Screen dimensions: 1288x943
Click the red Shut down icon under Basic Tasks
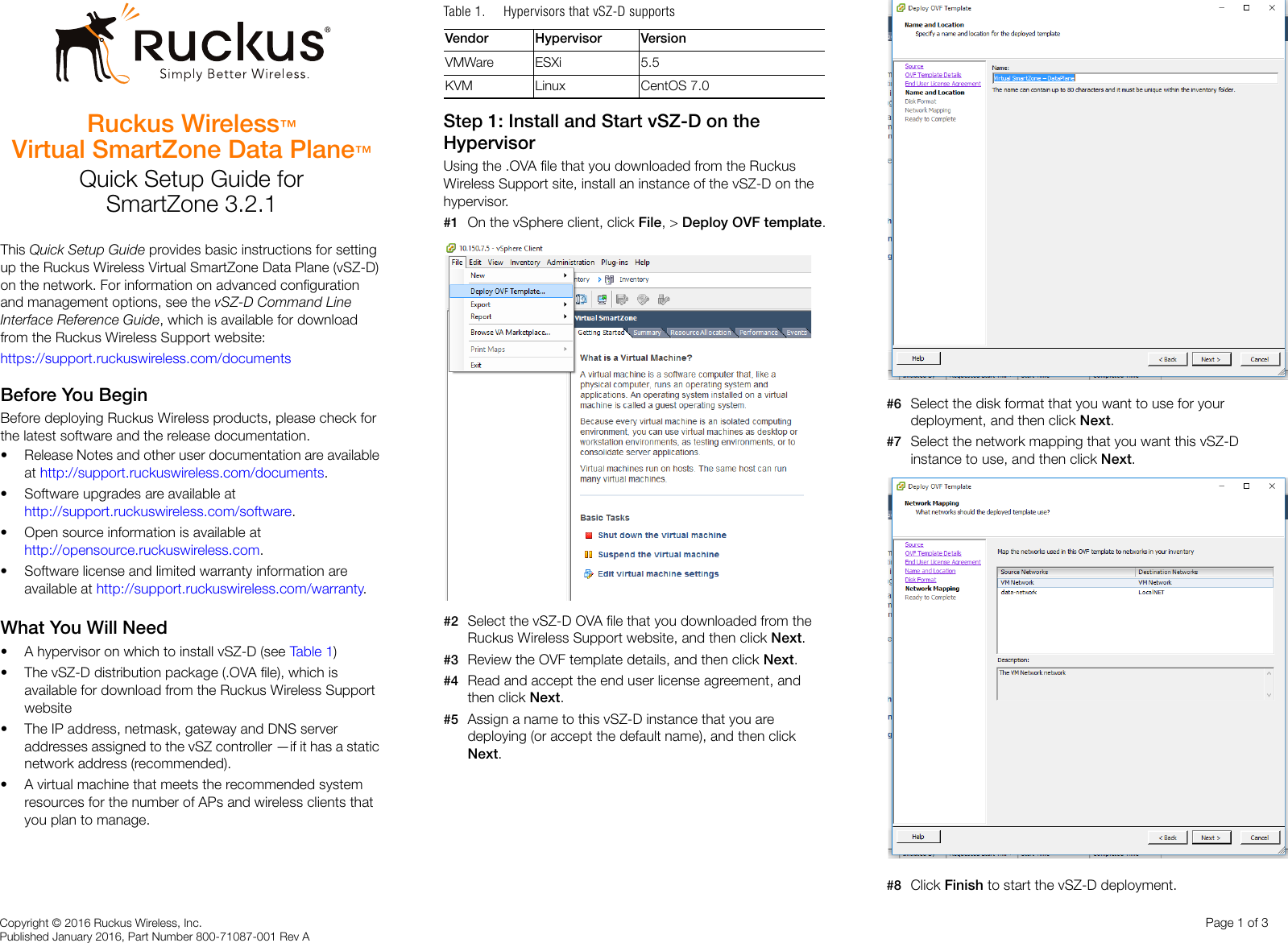(x=589, y=536)
